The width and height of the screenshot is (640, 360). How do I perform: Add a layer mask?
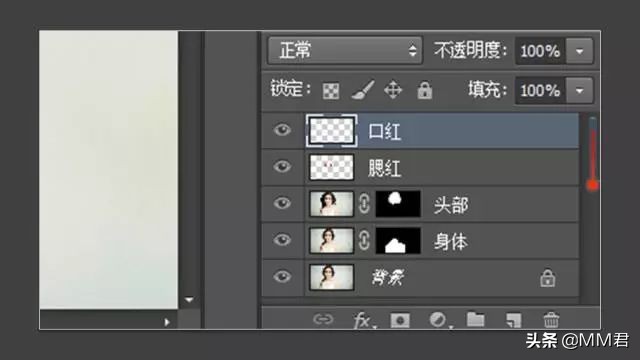[400, 320]
